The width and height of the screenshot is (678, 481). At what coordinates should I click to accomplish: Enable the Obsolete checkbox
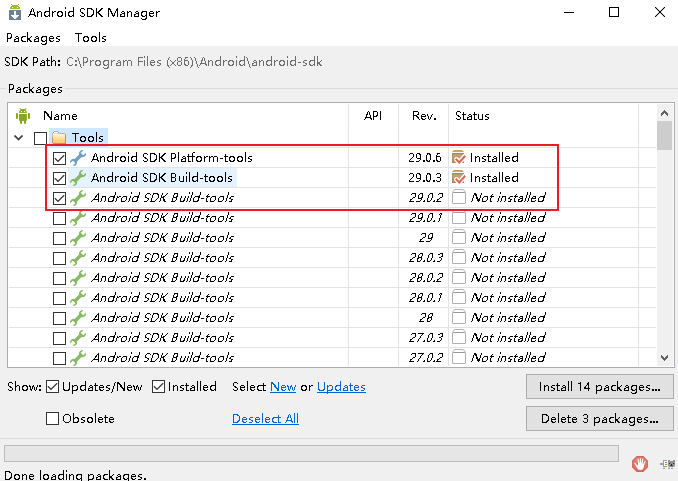(52, 418)
